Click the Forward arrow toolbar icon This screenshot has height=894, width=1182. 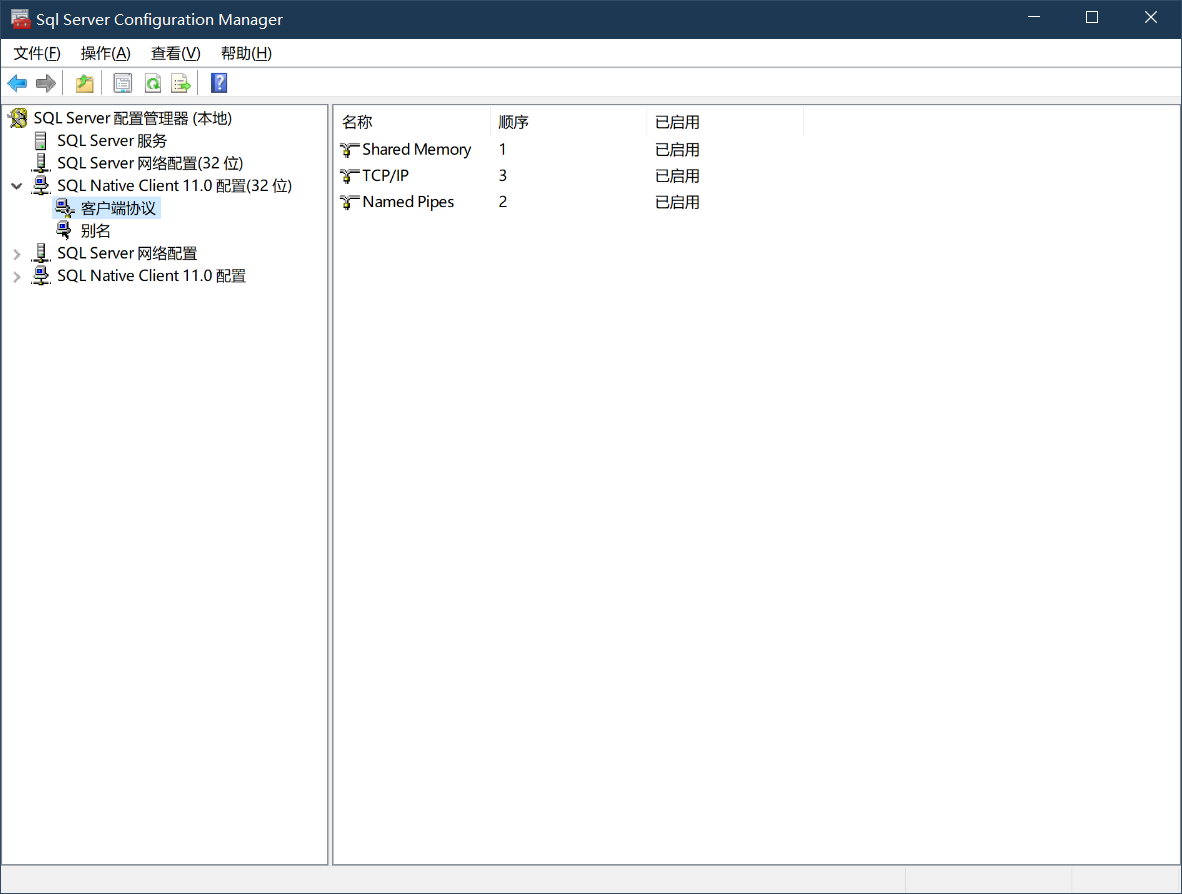(46, 83)
